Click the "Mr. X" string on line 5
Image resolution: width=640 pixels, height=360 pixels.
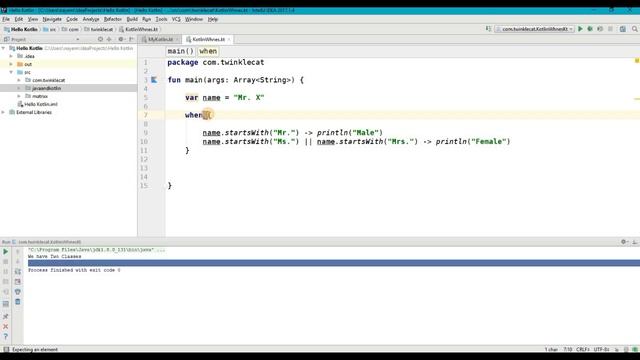pos(249,98)
